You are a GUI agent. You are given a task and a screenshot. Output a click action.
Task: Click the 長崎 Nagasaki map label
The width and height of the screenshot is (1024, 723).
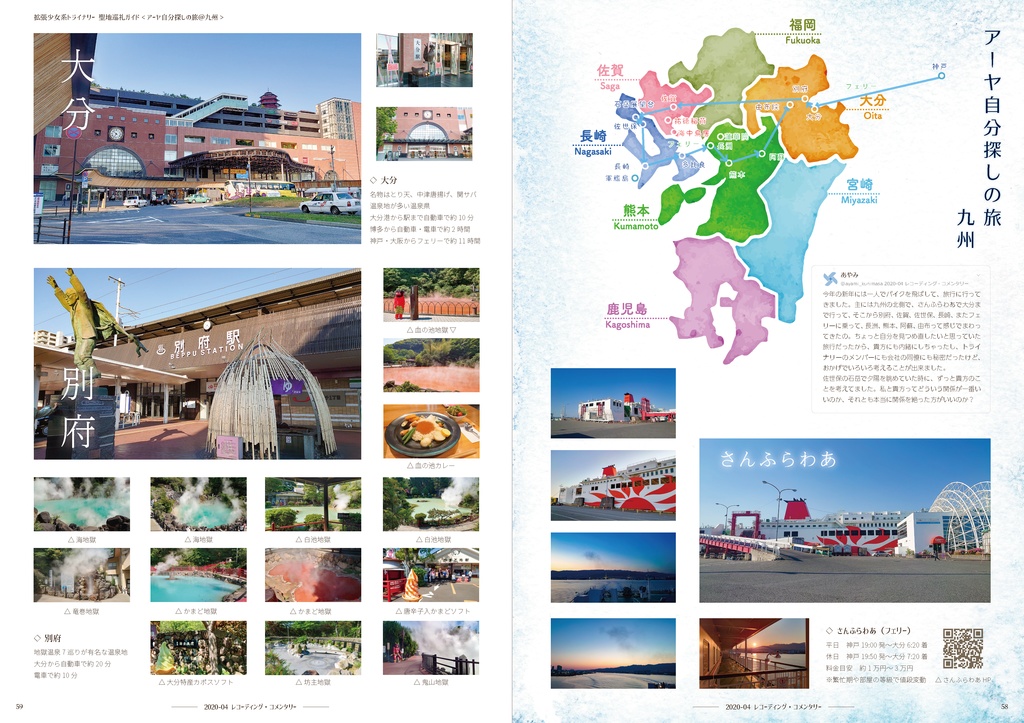pyautogui.click(x=593, y=142)
